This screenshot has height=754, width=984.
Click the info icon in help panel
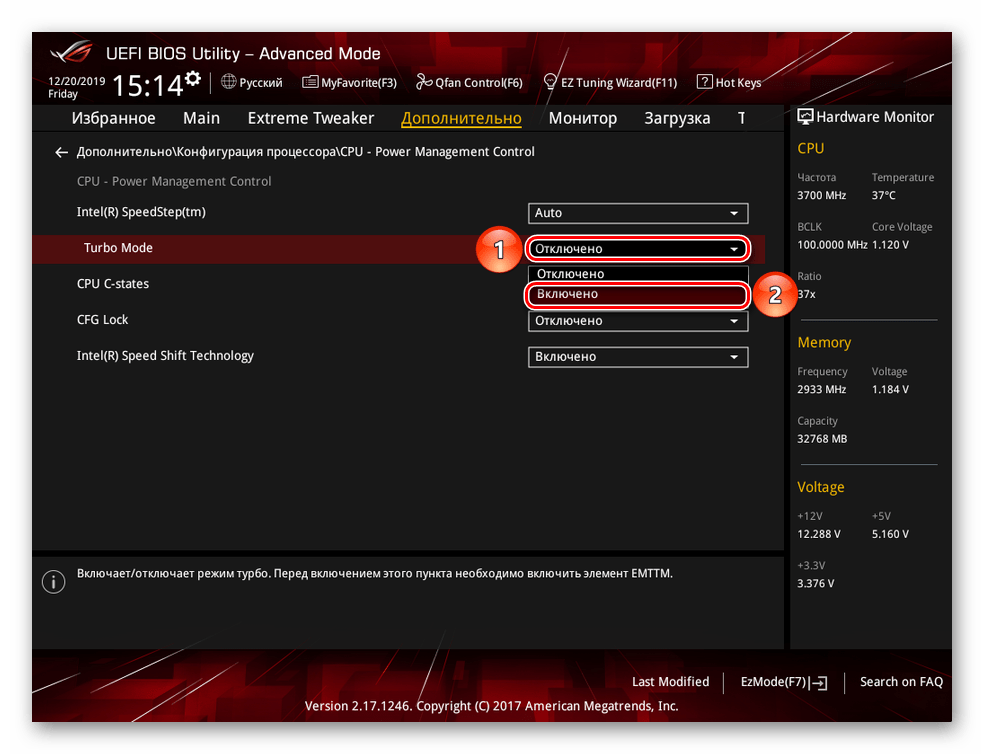[53, 582]
